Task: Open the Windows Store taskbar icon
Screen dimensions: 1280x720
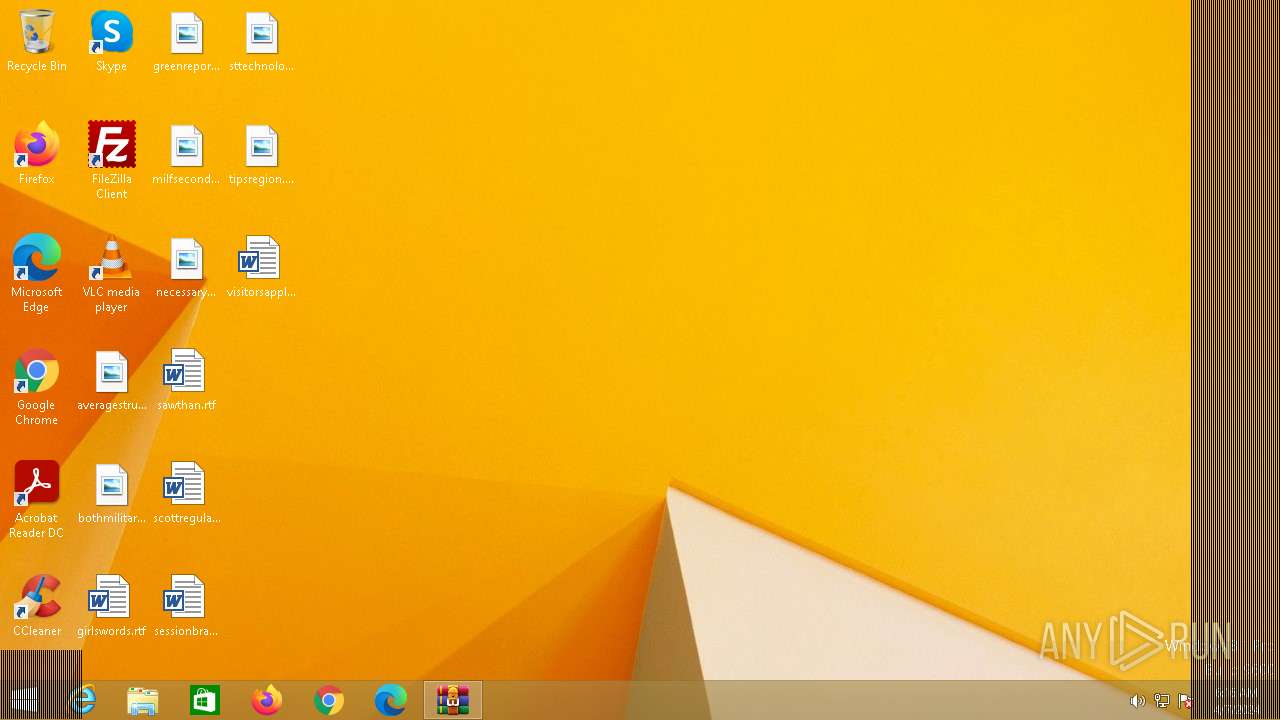Action: (x=205, y=701)
